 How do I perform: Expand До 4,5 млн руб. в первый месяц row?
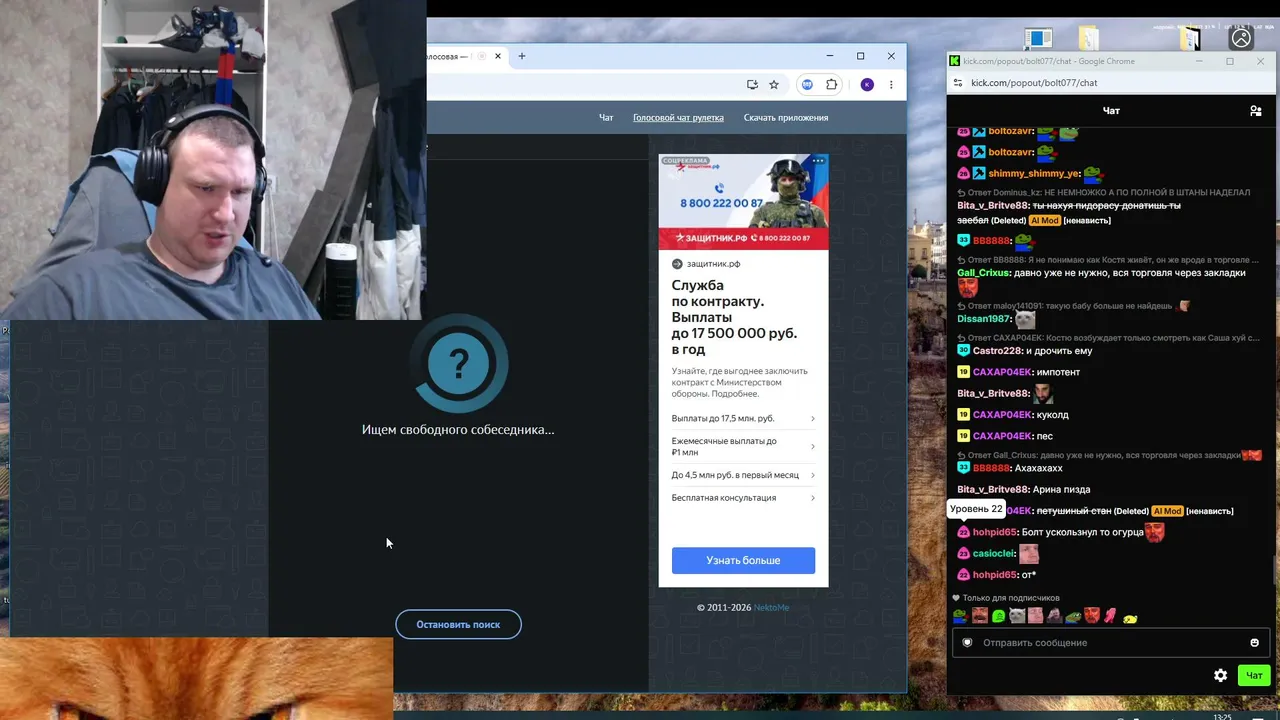click(743, 475)
